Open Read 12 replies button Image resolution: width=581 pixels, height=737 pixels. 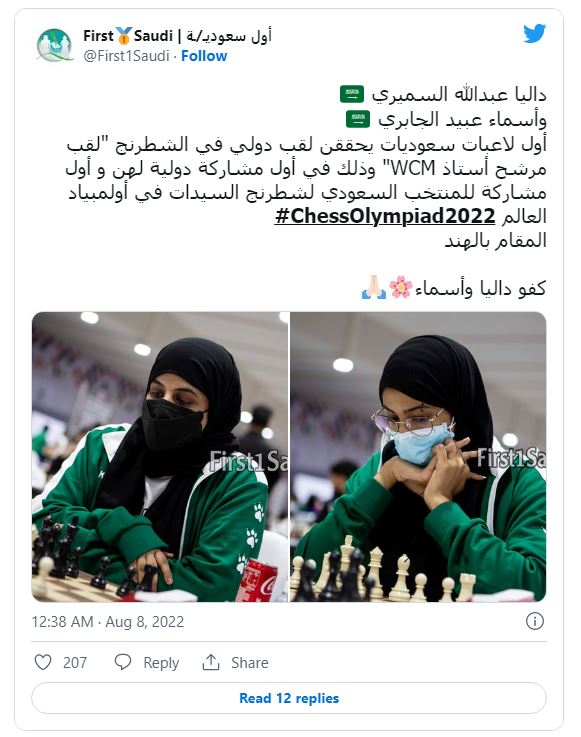coord(289,698)
